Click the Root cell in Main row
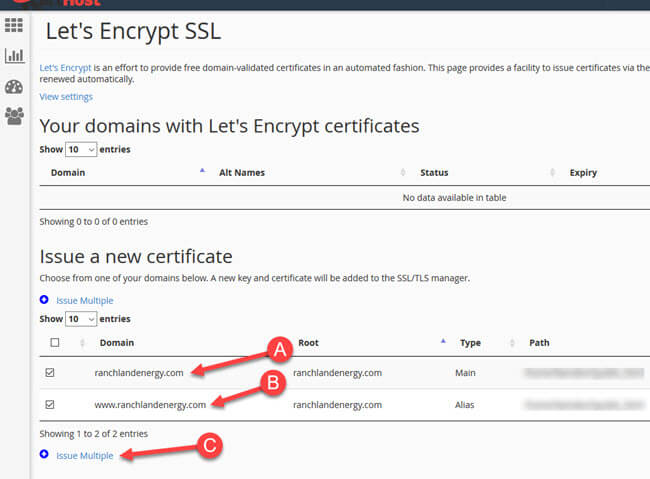This screenshot has width=650, height=479. click(x=337, y=373)
